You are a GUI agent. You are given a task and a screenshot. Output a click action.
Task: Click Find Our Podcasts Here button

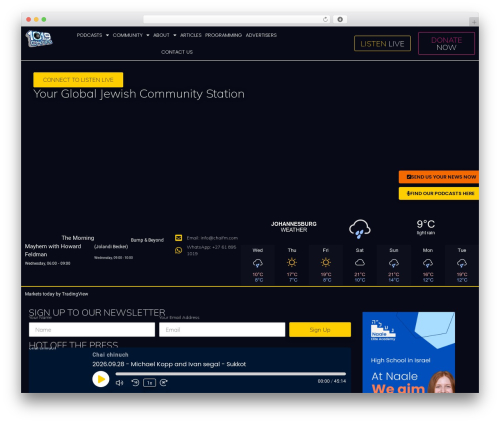439,193
